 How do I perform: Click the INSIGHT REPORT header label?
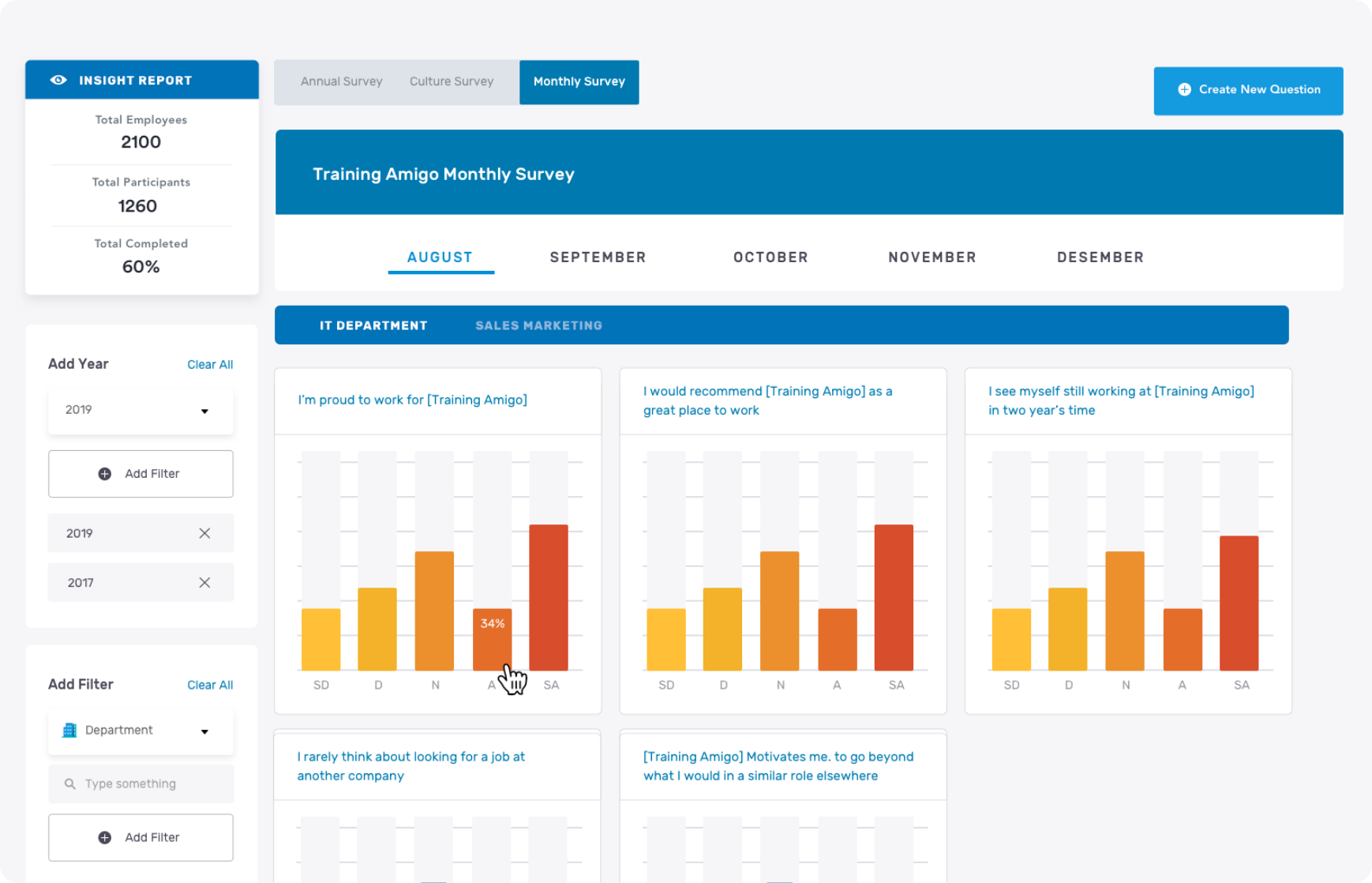pyautogui.click(x=136, y=81)
